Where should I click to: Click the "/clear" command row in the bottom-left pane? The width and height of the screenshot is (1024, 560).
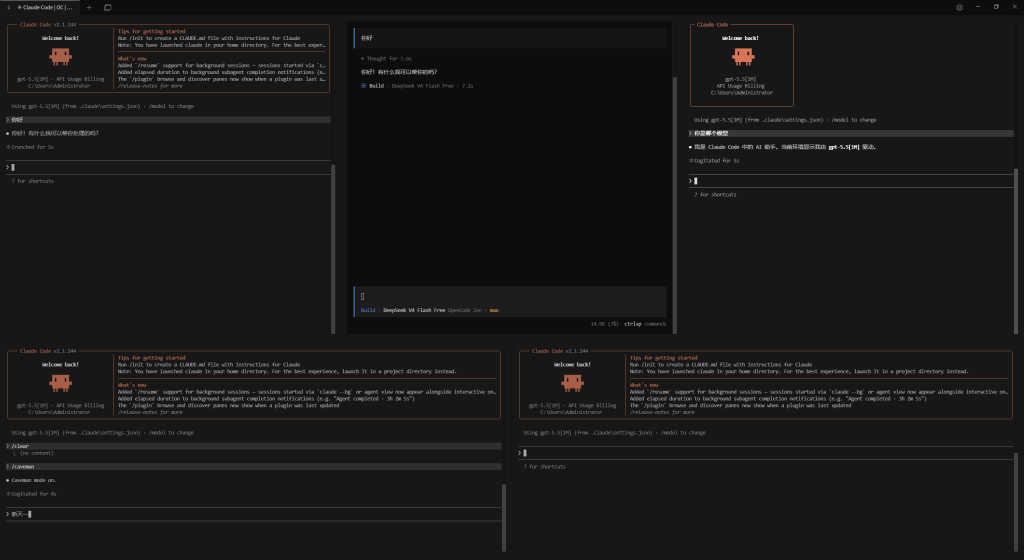coord(253,446)
